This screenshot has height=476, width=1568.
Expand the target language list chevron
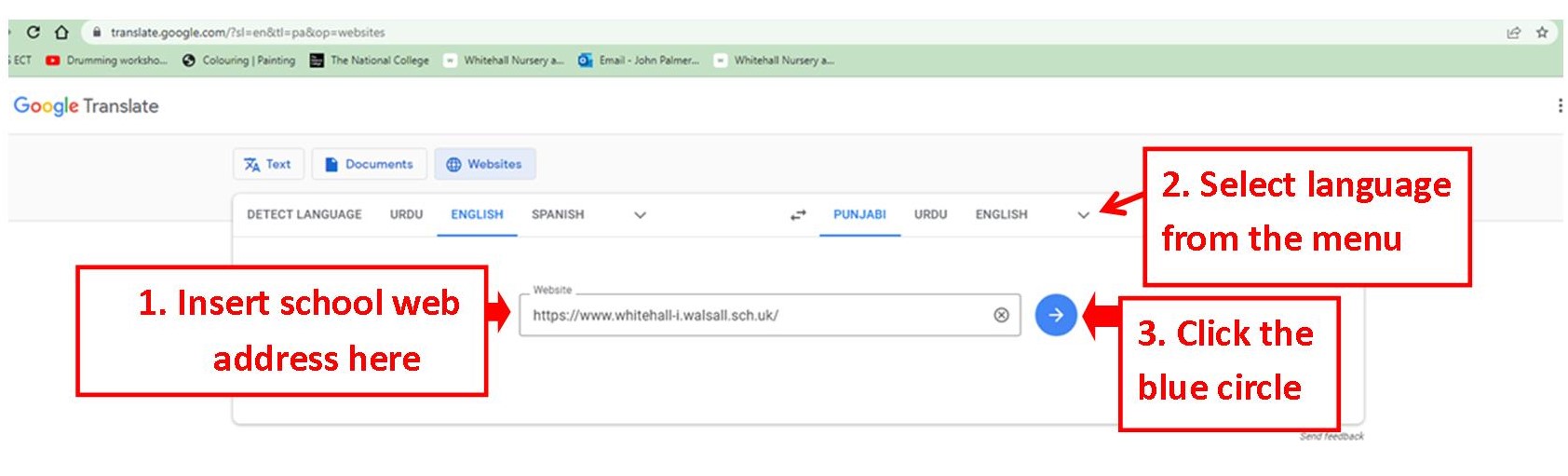coord(1083,215)
